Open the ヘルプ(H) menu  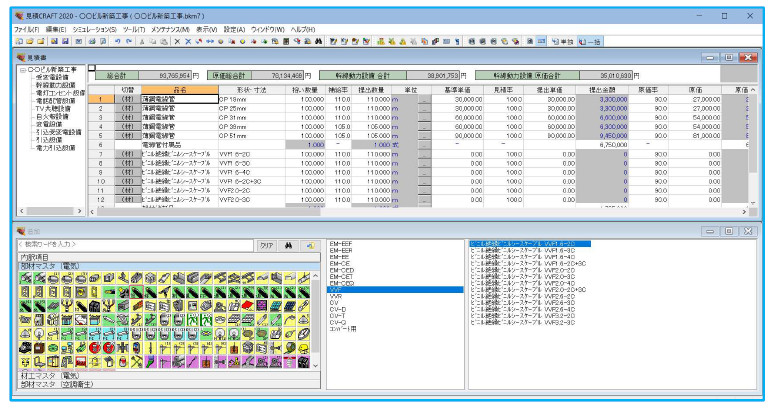pos(303,30)
